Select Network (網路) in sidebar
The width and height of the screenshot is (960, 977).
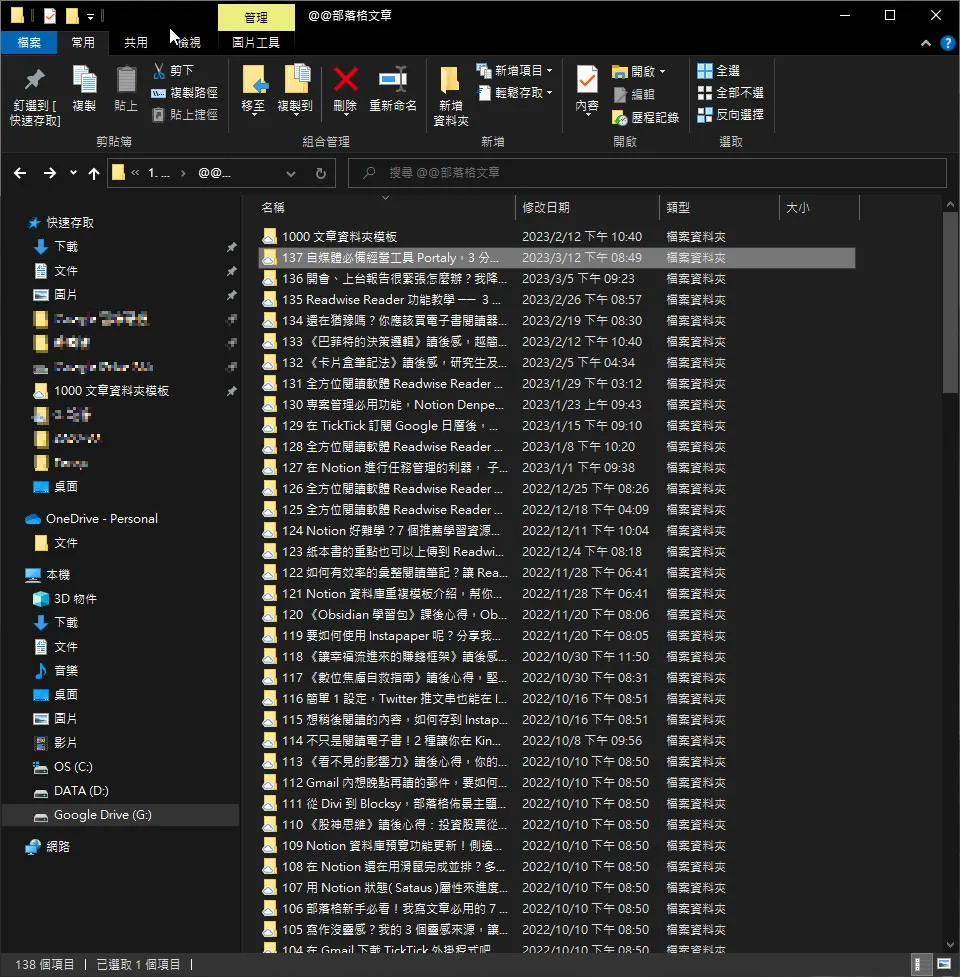(57, 847)
